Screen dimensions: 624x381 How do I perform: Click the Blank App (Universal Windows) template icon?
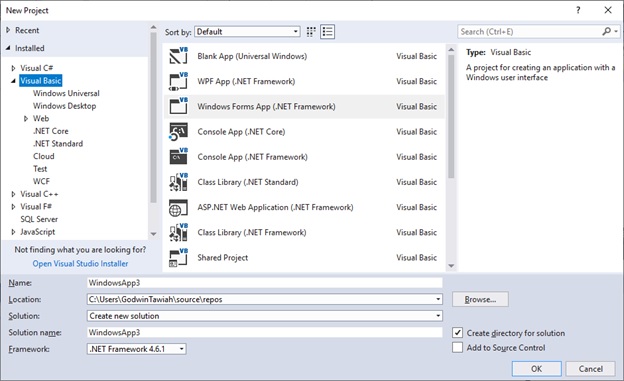pyautogui.click(x=178, y=56)
